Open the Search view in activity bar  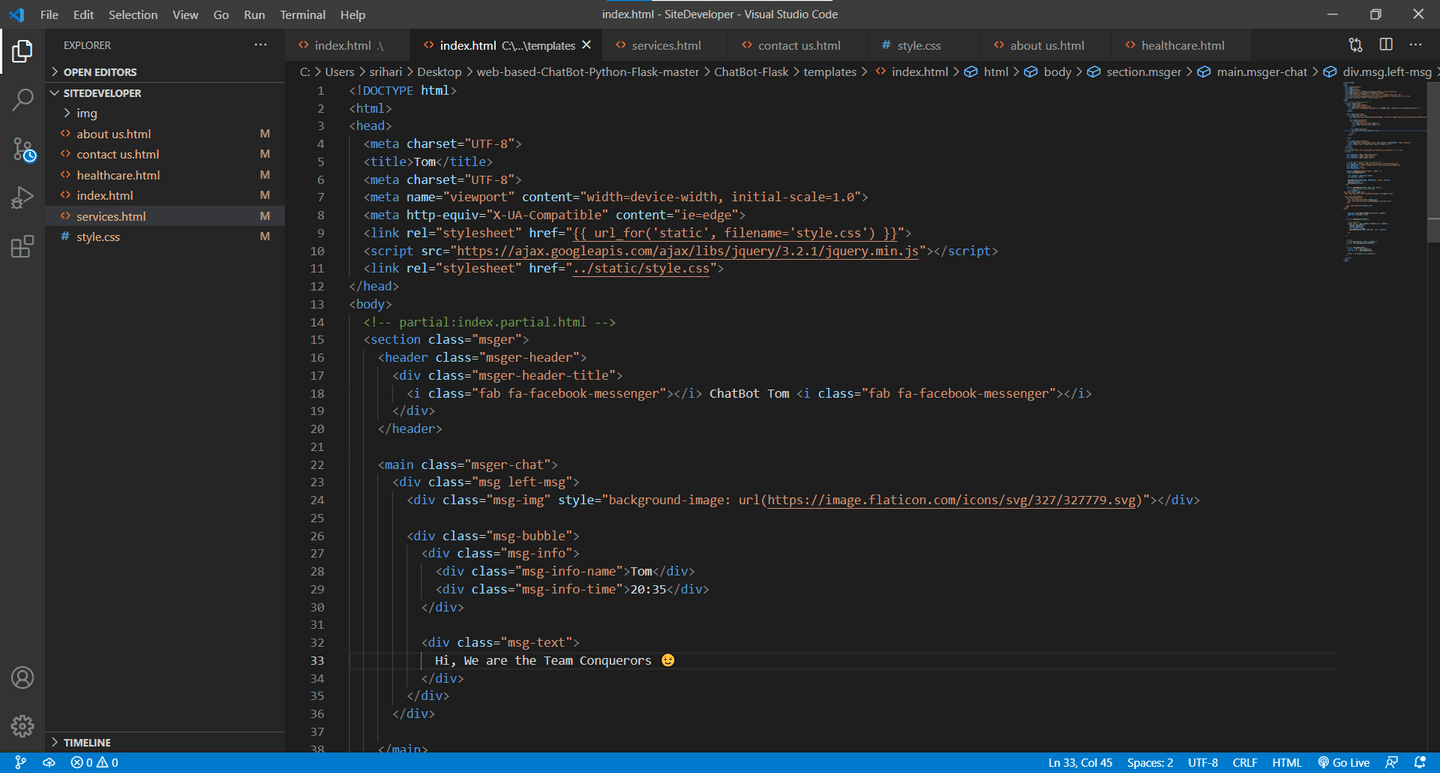click(x=22, y=99)
